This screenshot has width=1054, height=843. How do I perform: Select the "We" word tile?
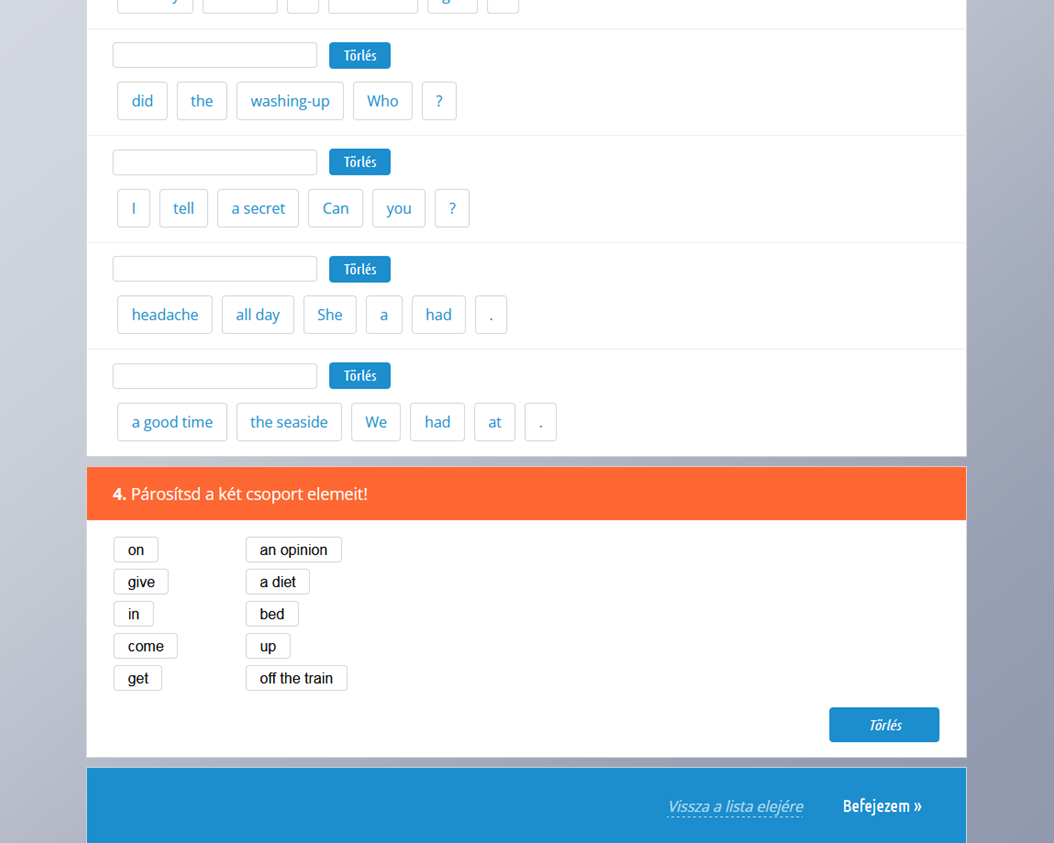click(376, 422)
